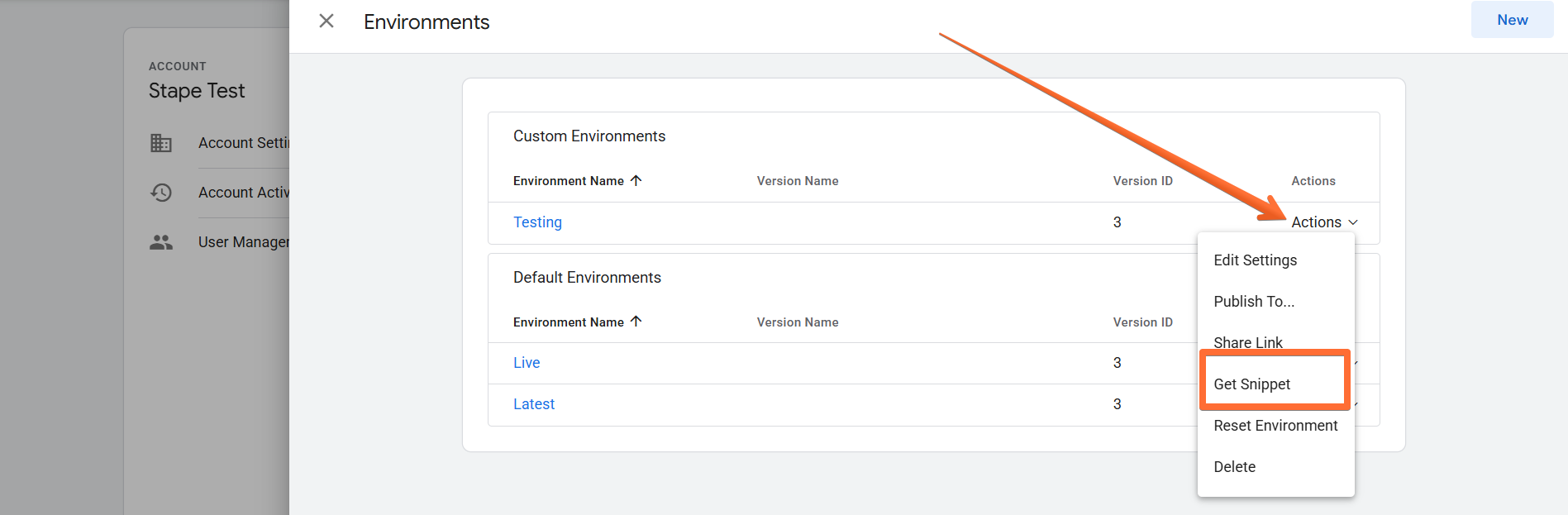Open Account Settings in the sidebar
Viewport: 1568px width, 515px height.
(244, 143)
